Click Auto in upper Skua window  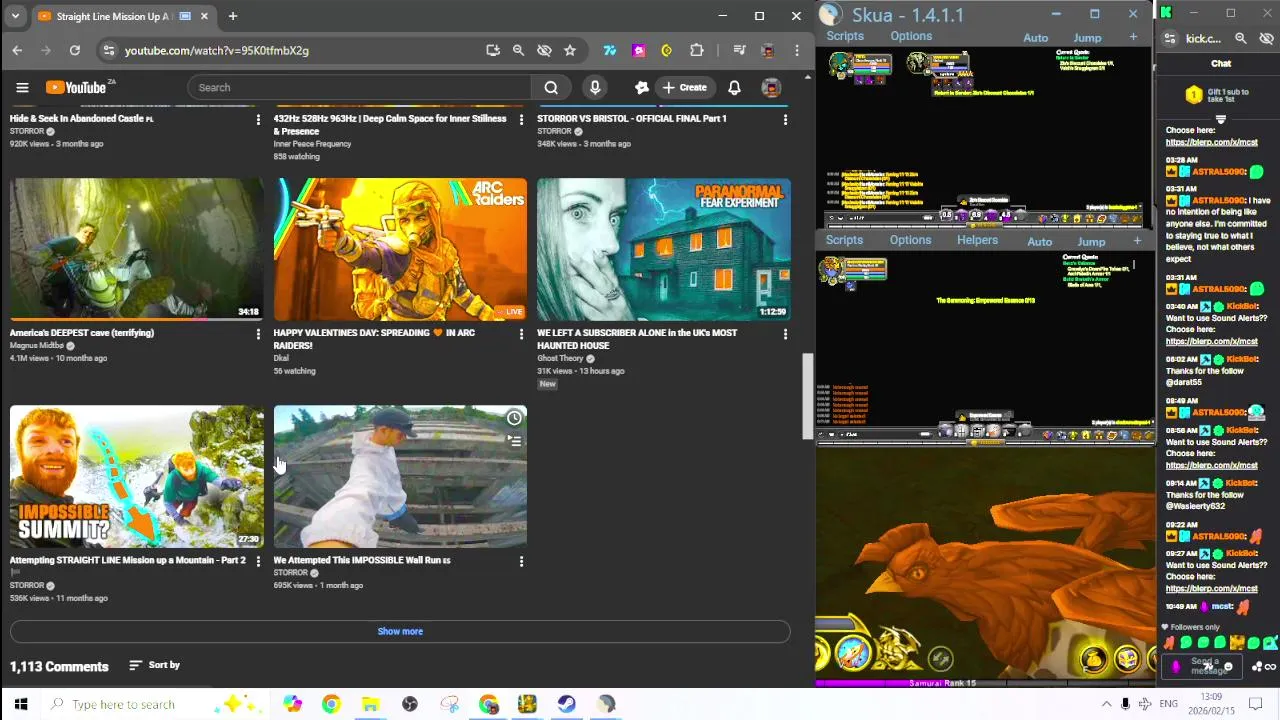click(x=1036, y=38)
